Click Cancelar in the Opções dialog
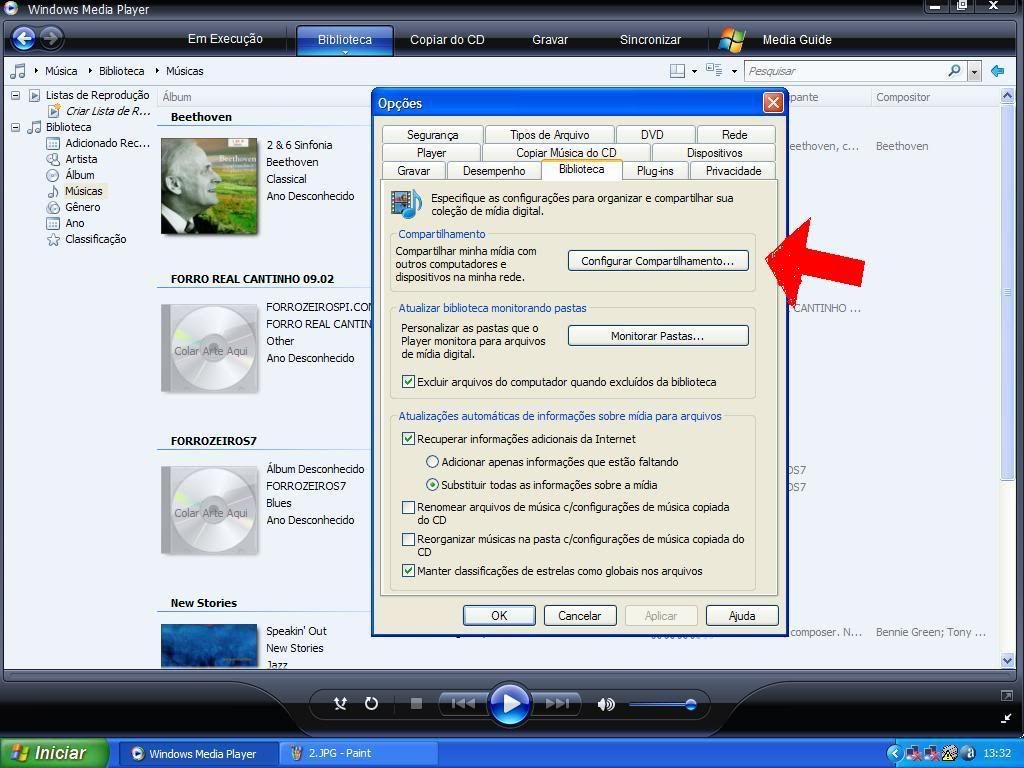The image size is (1024, 768). tap(579, 615)
